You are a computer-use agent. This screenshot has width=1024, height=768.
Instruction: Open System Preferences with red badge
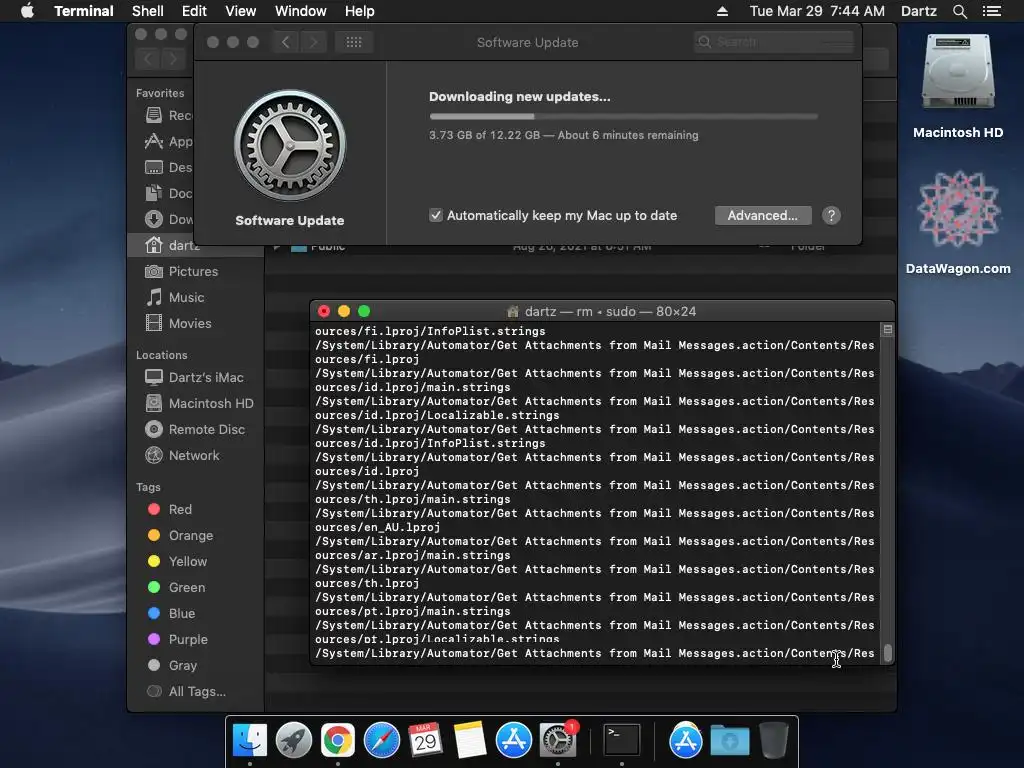(558, 740)
